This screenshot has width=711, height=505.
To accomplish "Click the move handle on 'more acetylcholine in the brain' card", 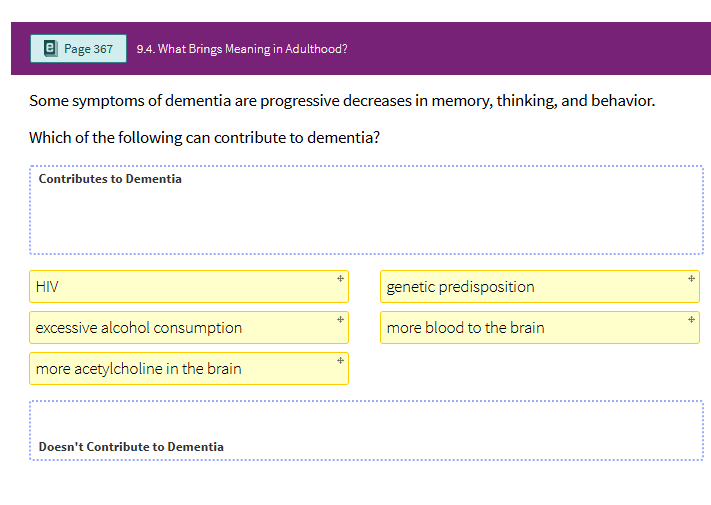I will pos(340,360).
